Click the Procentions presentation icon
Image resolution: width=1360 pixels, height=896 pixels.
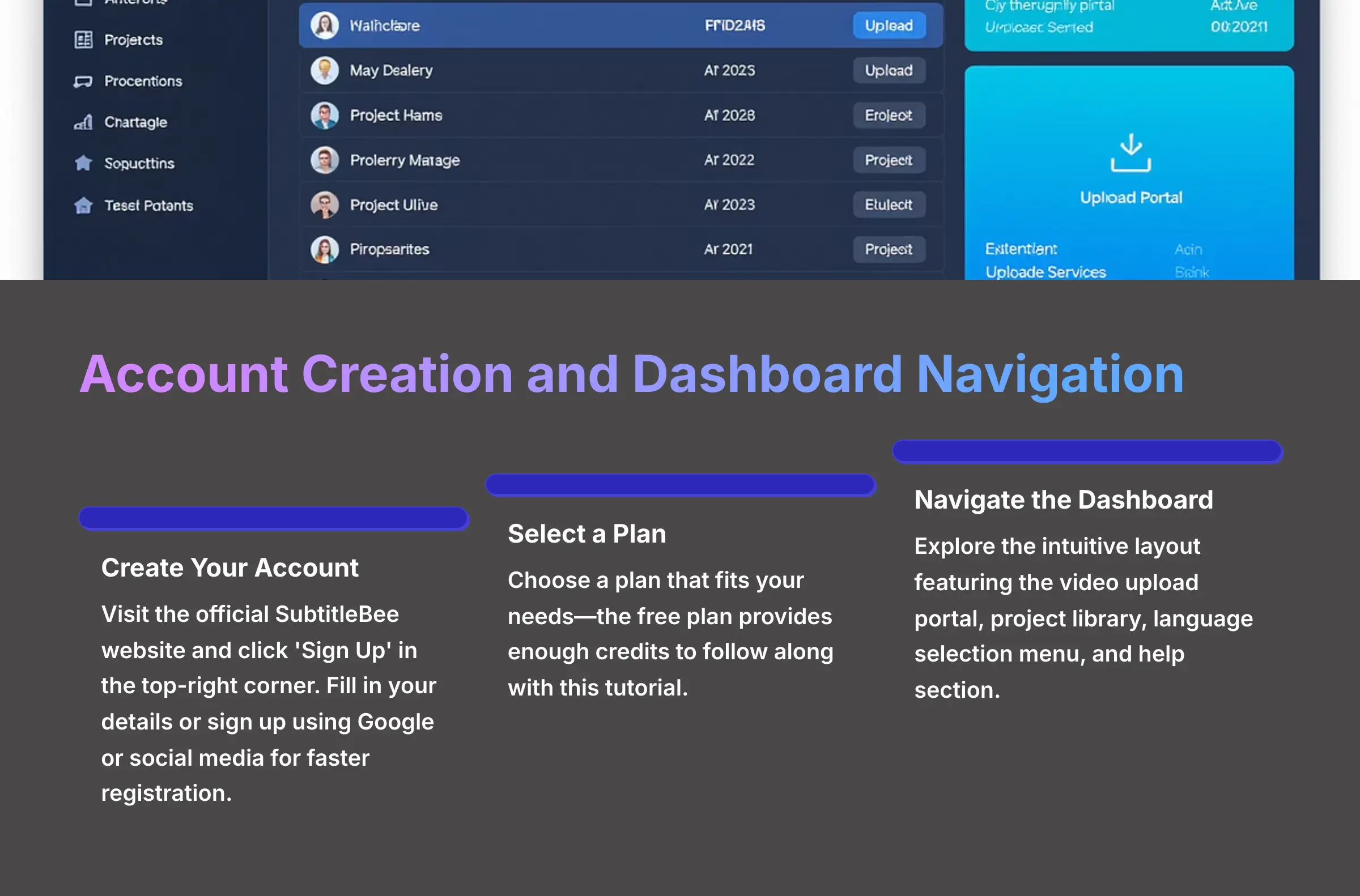tap(83, 80)
